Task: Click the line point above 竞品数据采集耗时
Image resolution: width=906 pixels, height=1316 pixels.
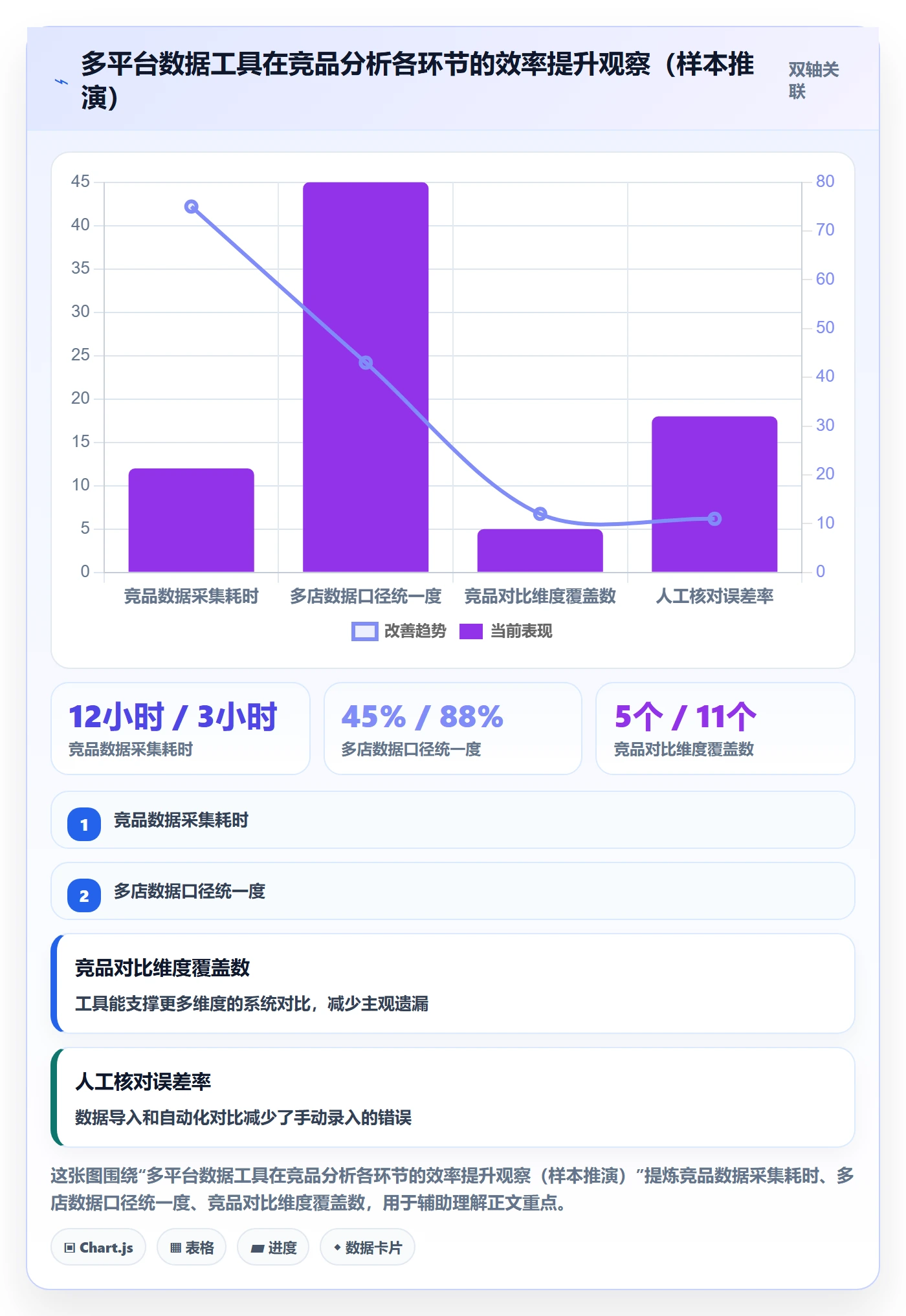Action: tap(191, 207)
